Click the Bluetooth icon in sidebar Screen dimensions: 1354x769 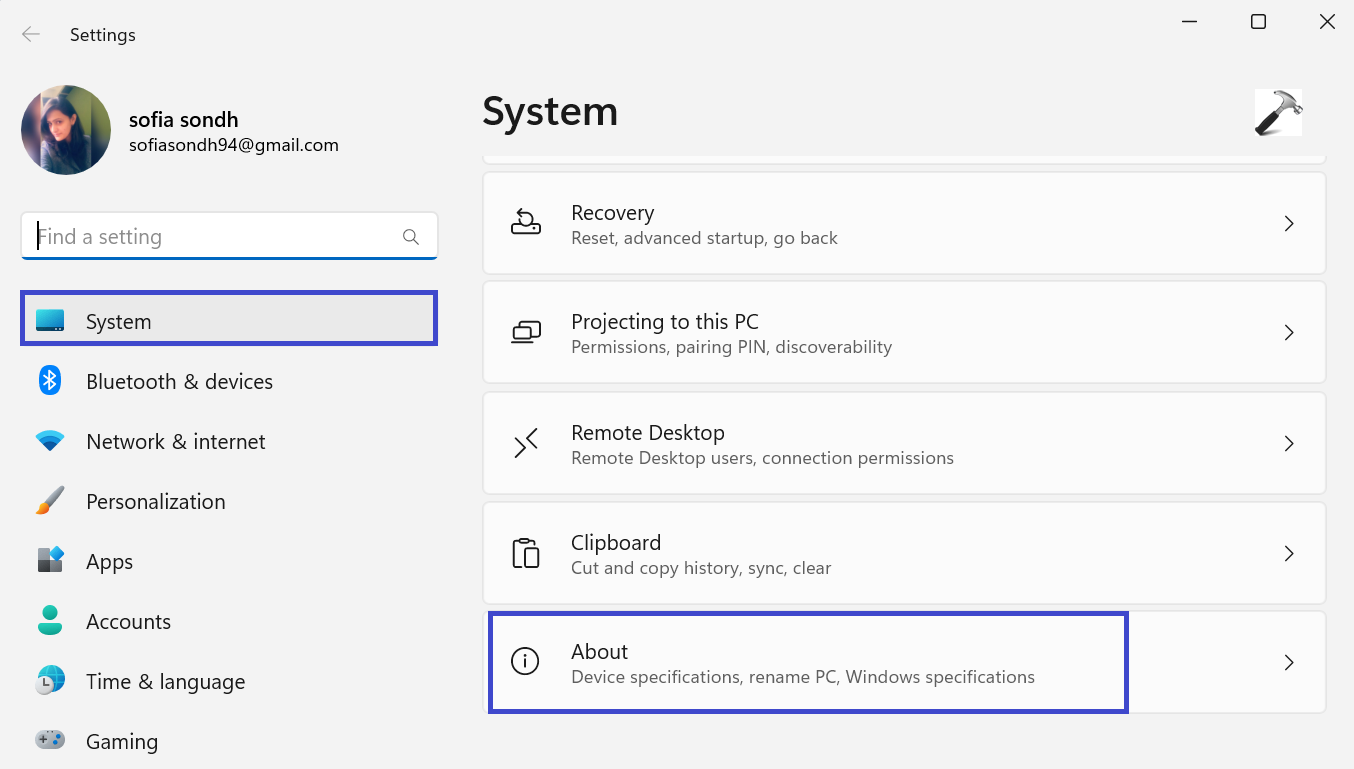pyautogui.click(x=50, y=381)
